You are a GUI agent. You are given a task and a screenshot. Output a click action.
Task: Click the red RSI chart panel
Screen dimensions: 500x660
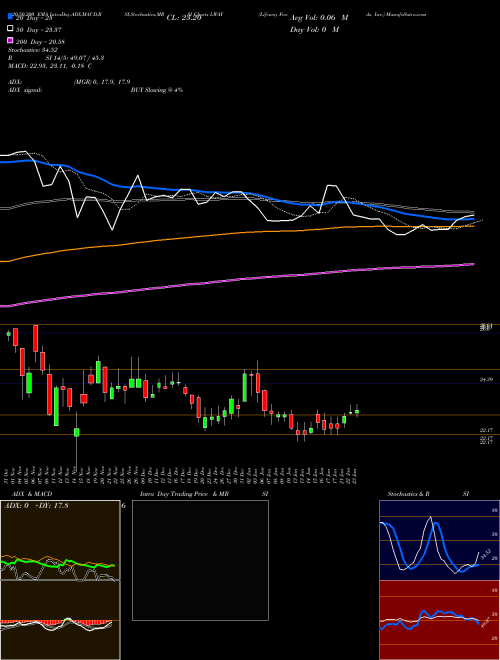[439, 620]
